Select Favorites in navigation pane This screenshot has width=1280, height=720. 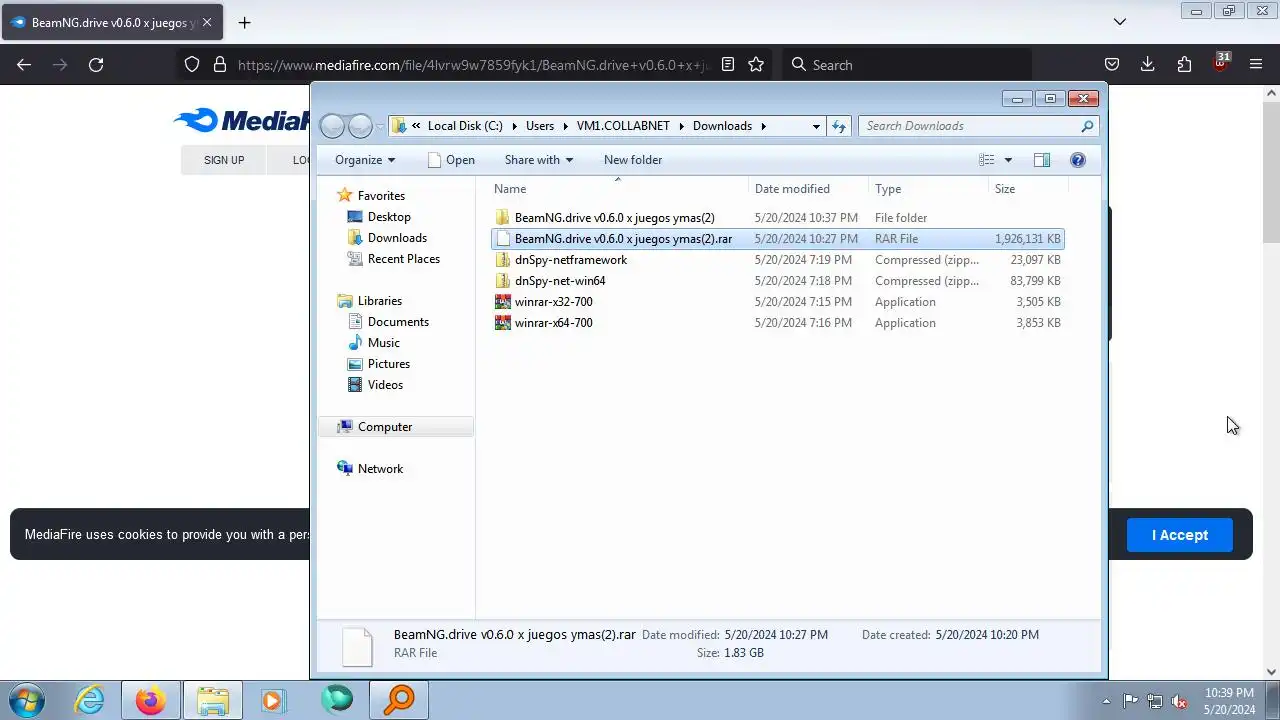(381, 196)
